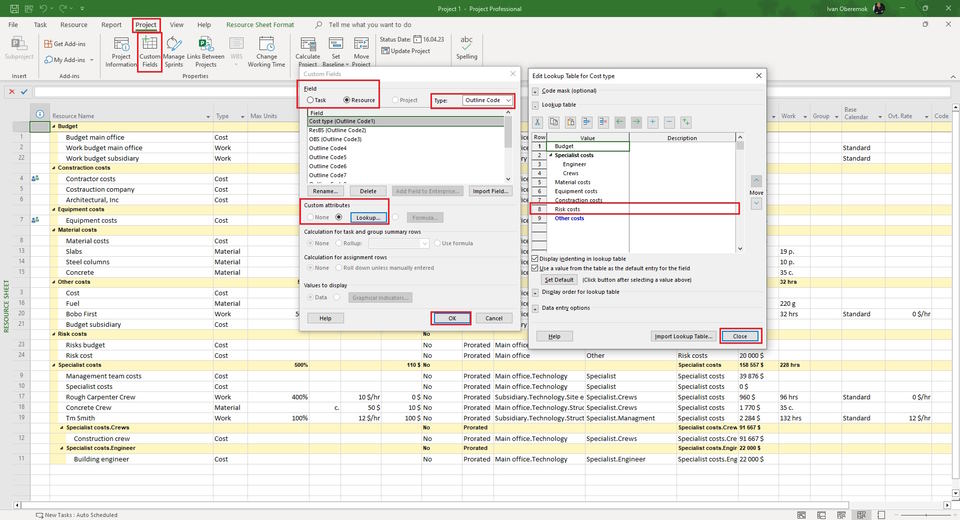Open Project Information from the ribbon
The image size is (960, 520).
coord(121,52)
